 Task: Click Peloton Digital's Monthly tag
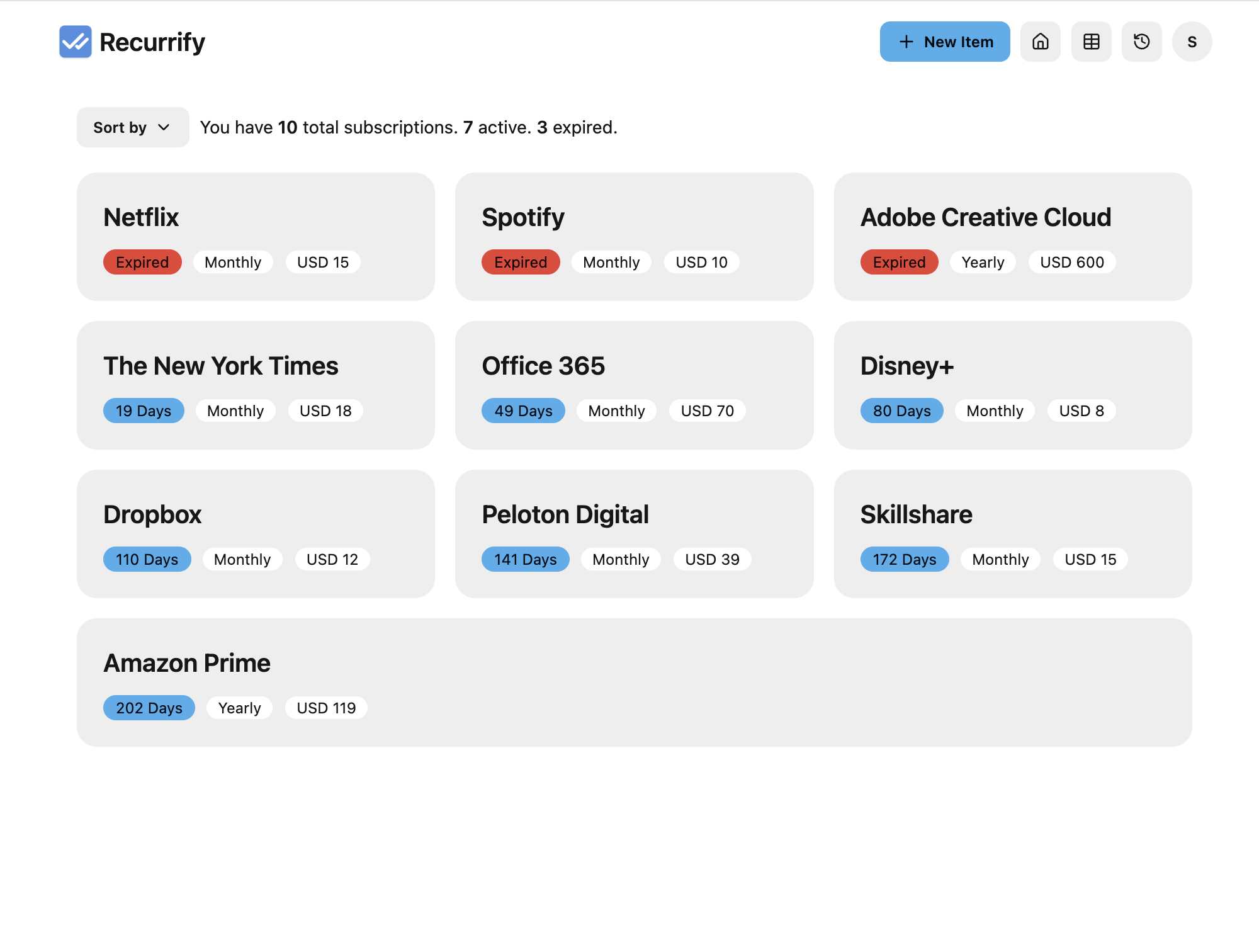[x=621, y=559]
